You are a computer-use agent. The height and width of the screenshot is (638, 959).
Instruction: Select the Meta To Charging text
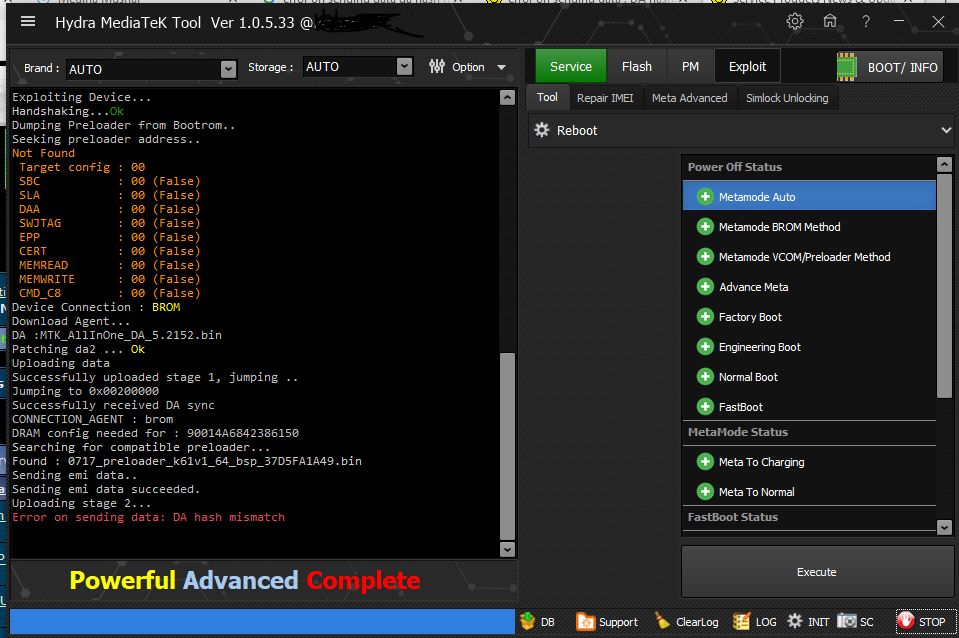tap(761, 462)
